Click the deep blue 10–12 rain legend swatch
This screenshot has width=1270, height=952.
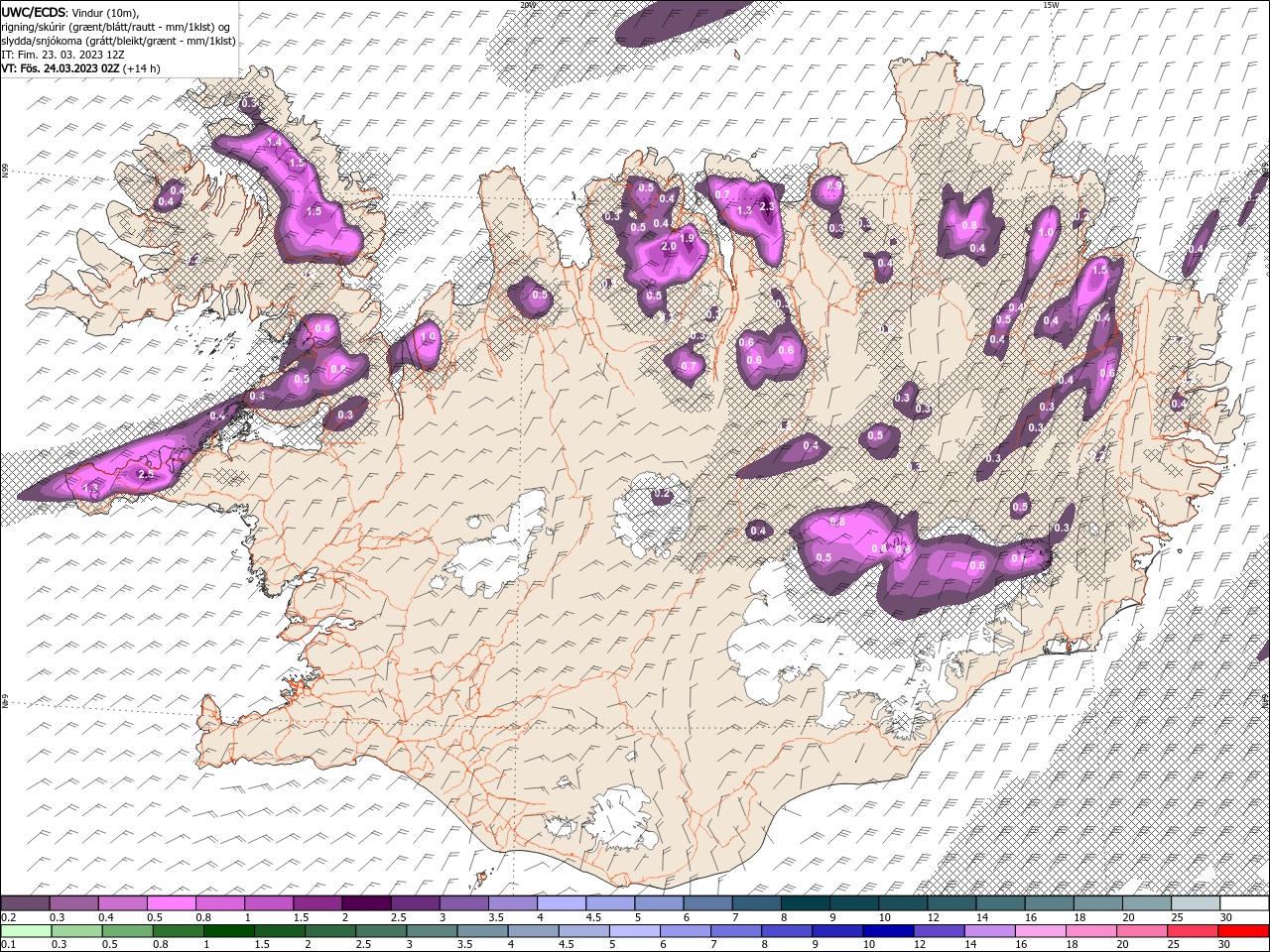point(889,931)
